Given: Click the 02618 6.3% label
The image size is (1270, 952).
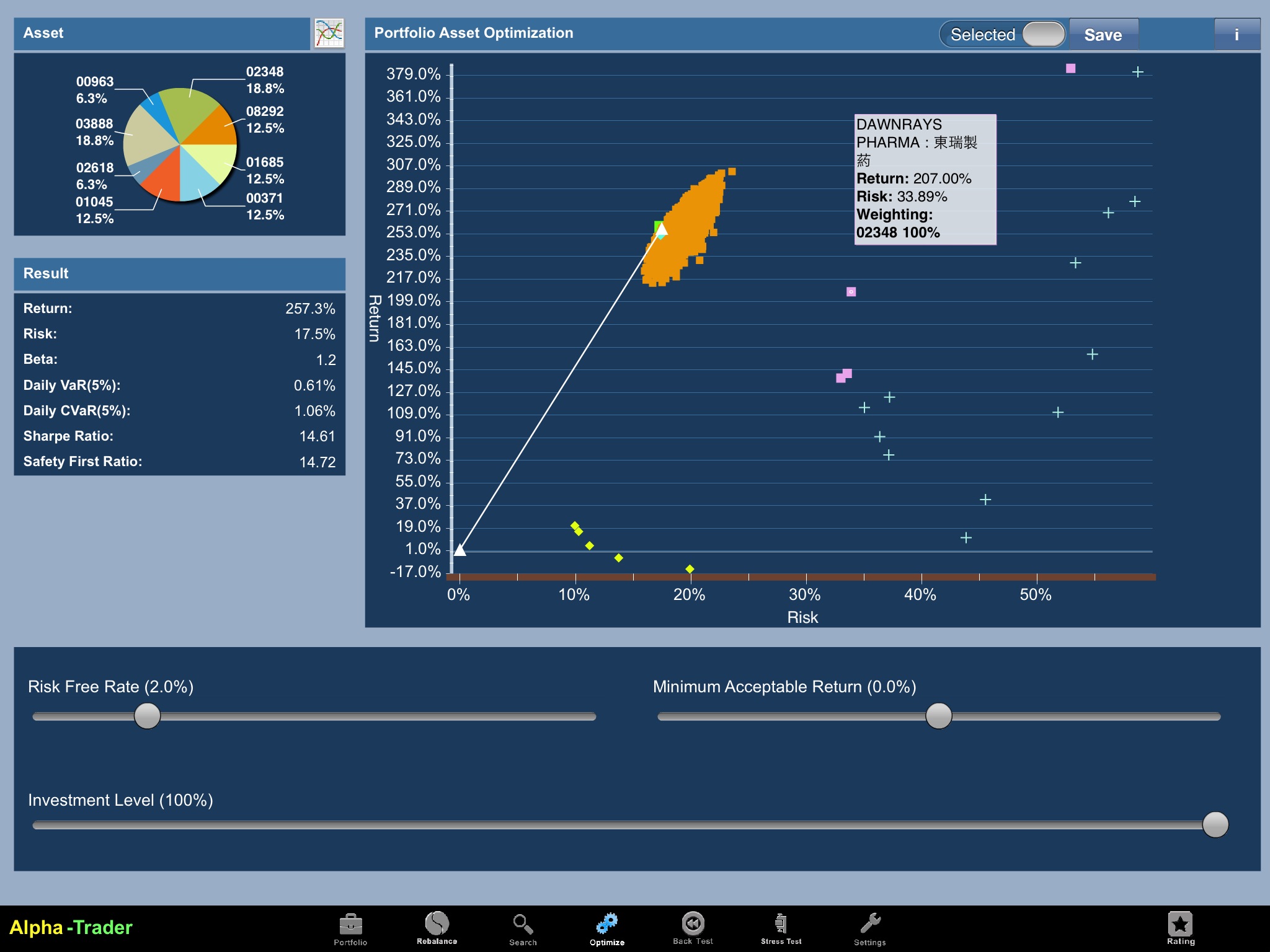Looking at the screenshot, I should (94, 176).
